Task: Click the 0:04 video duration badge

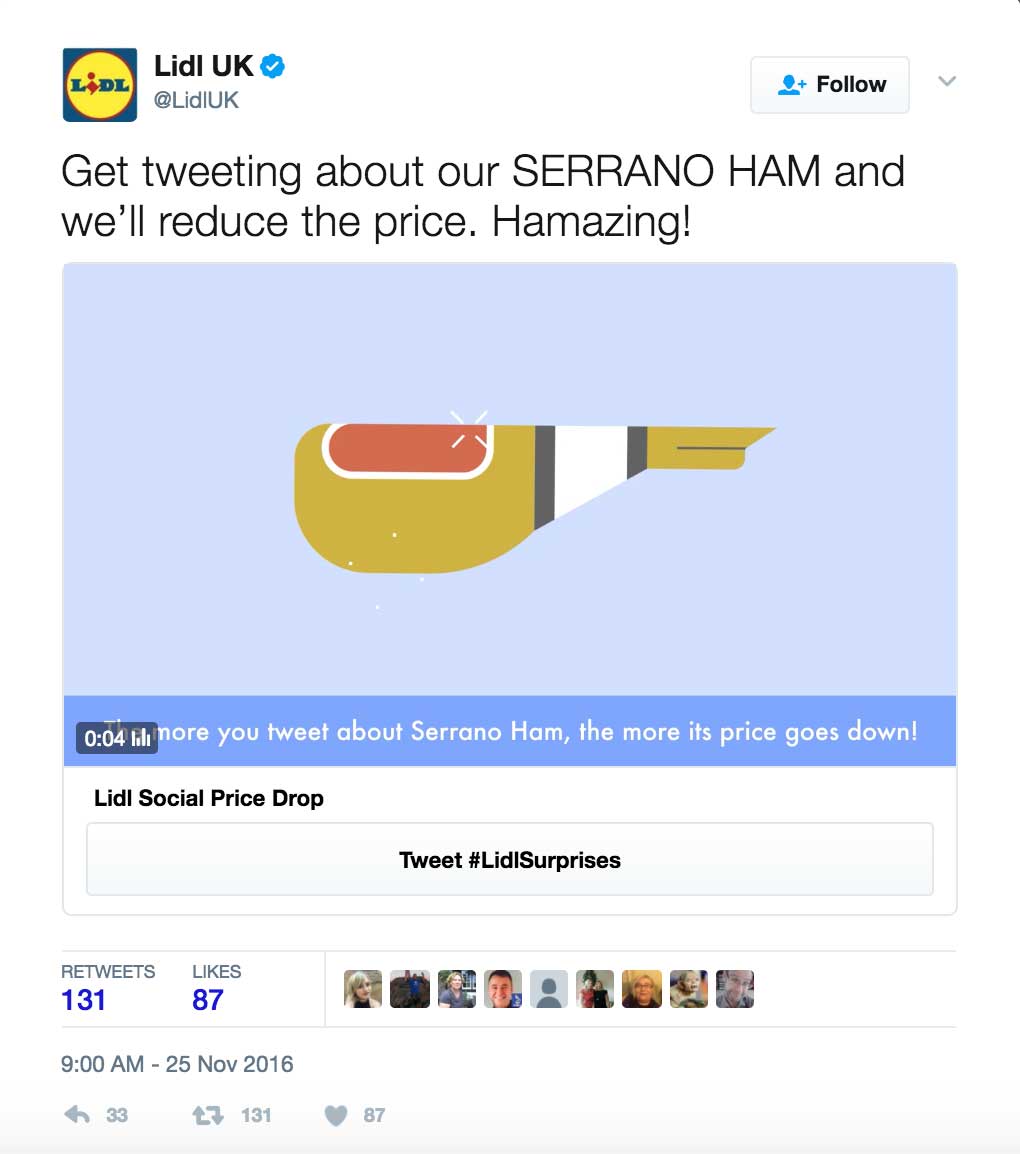Action: point(116,738)
